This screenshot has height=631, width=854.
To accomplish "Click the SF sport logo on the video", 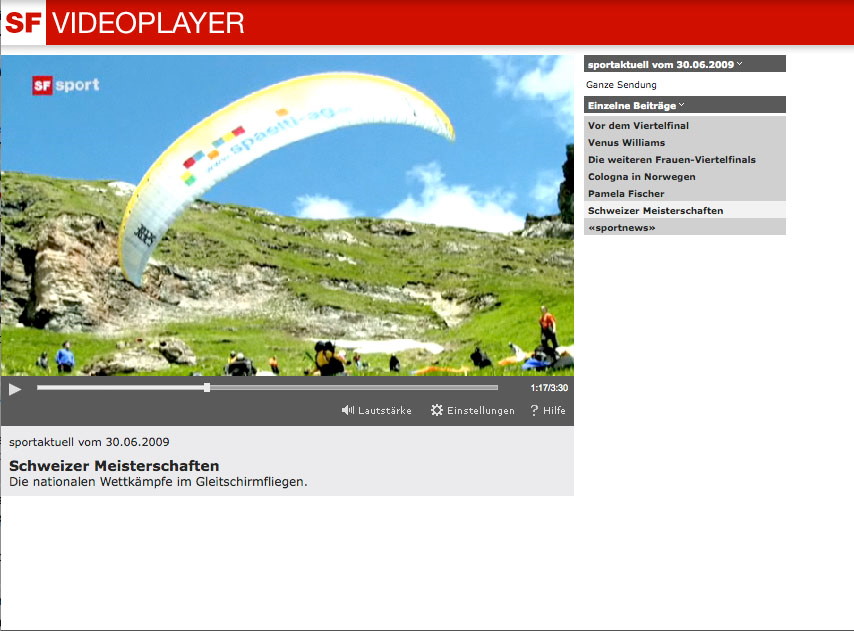I will [66, 85].
